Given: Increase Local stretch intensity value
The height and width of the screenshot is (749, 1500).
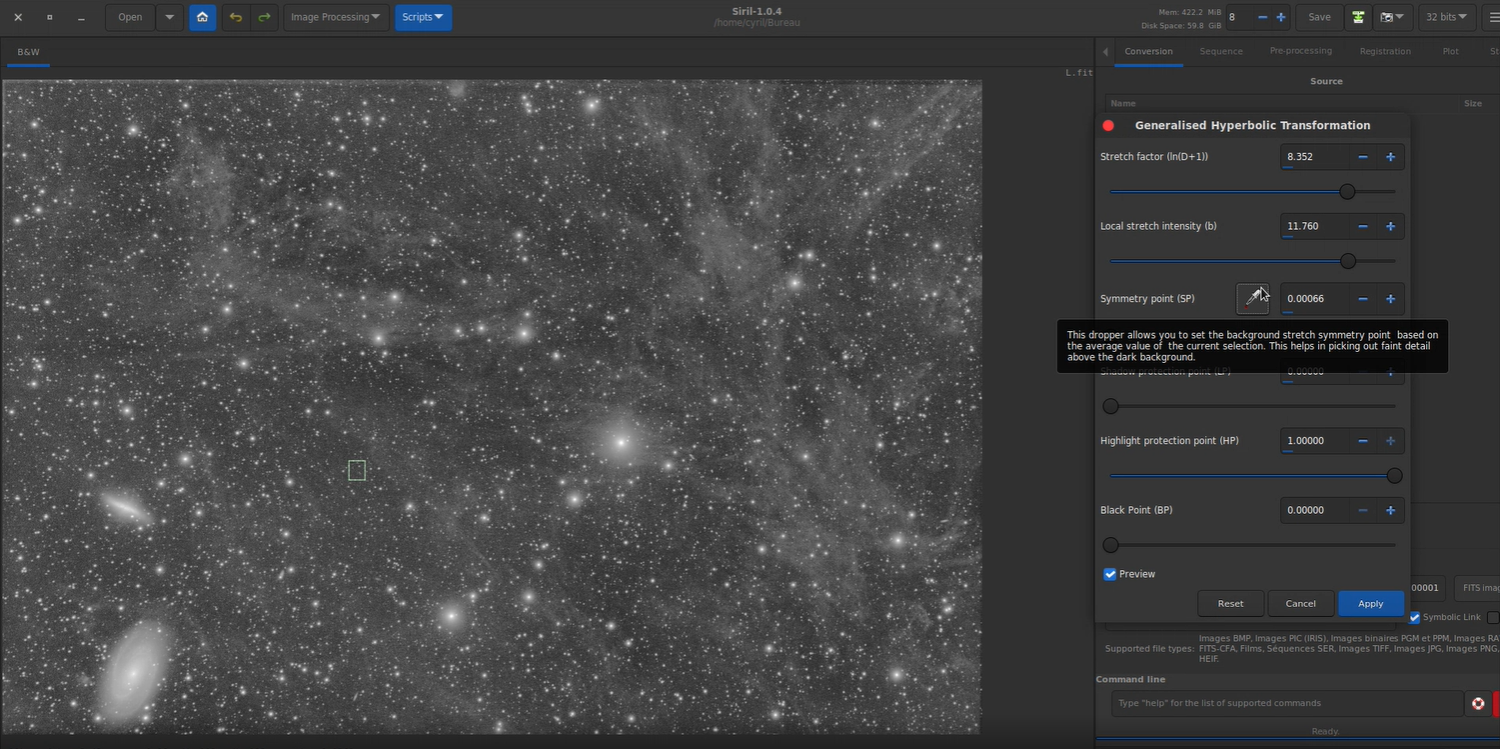Looking at the screenshot, I should [x=1390, y=226].
